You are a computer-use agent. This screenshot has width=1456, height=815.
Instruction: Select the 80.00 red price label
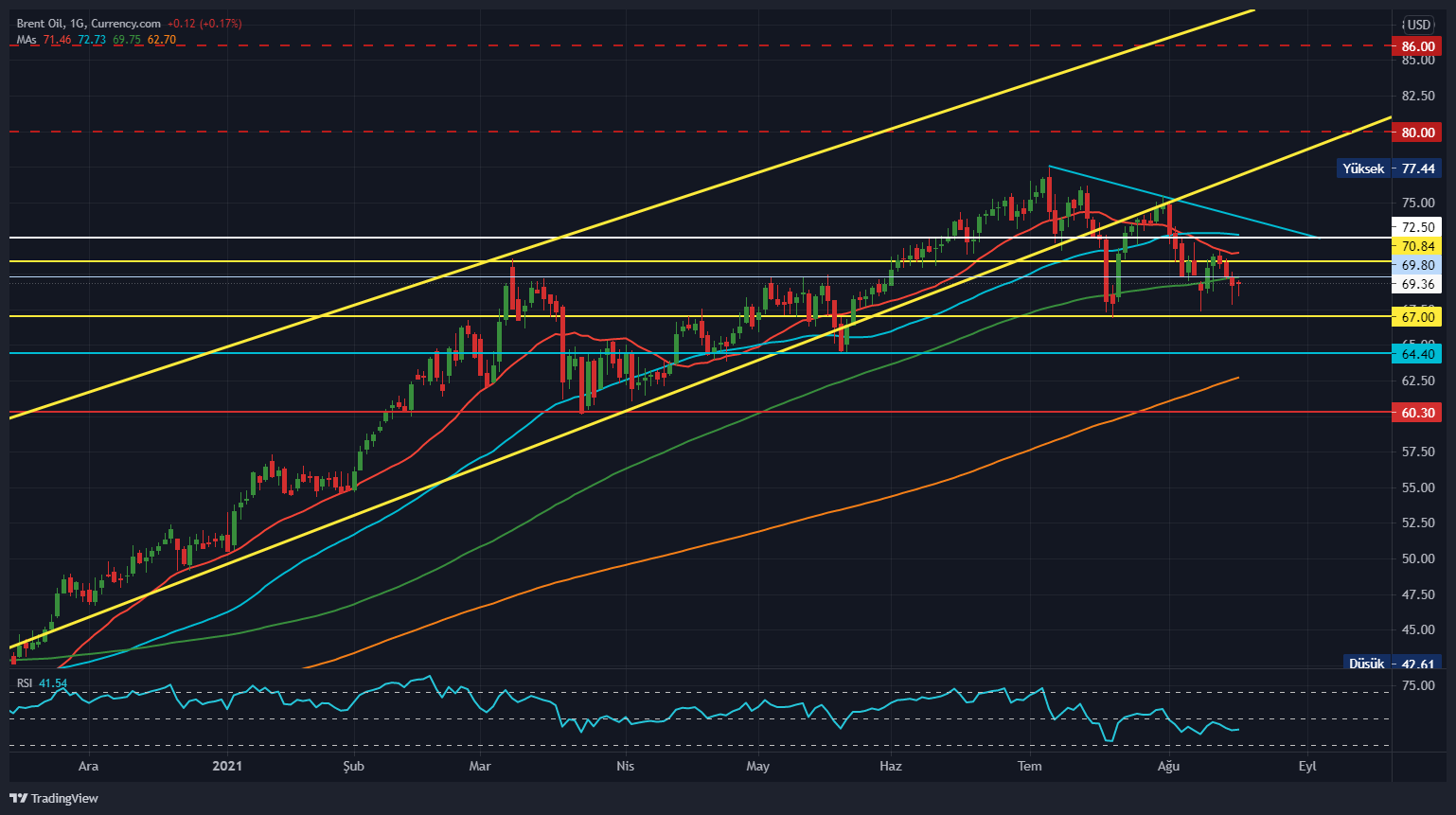(1417, 133)
